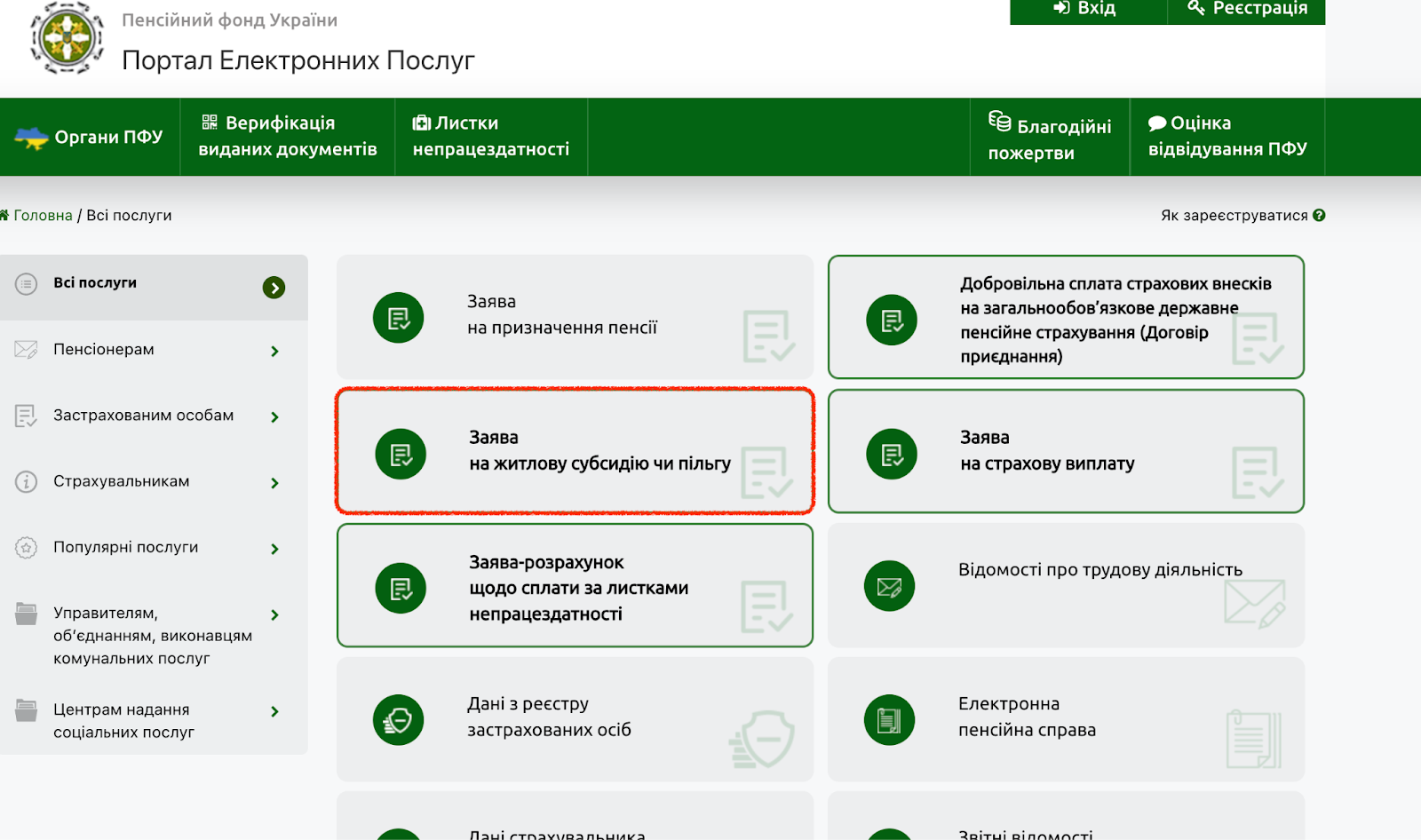Click the green round icon in Заява на призначення пенсії
The width and height of the screenshot is (1421, 840).
click(399, 318)
